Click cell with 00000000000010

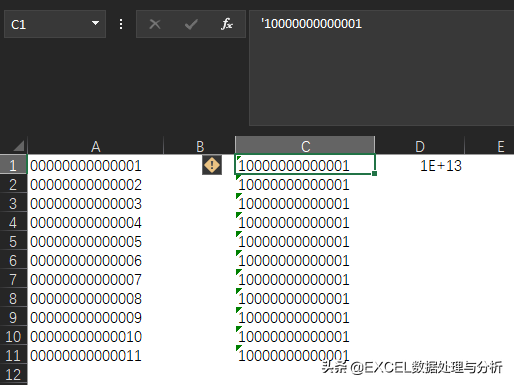tap(96, 336)
